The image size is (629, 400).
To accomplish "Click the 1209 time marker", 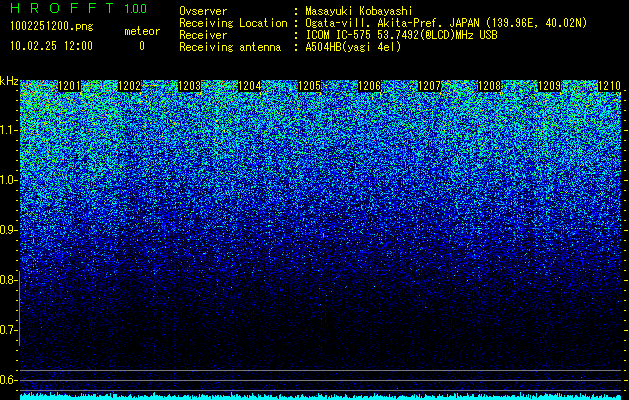I will 550,86.
